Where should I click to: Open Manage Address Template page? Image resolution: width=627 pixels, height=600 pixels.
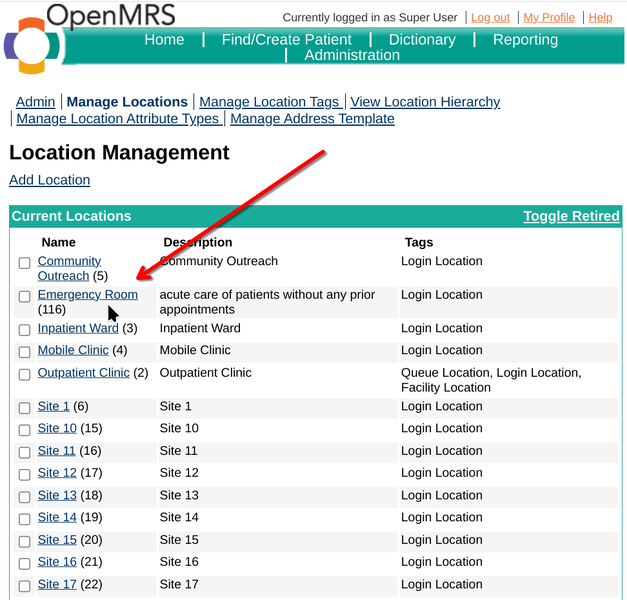tap(312, 119)
